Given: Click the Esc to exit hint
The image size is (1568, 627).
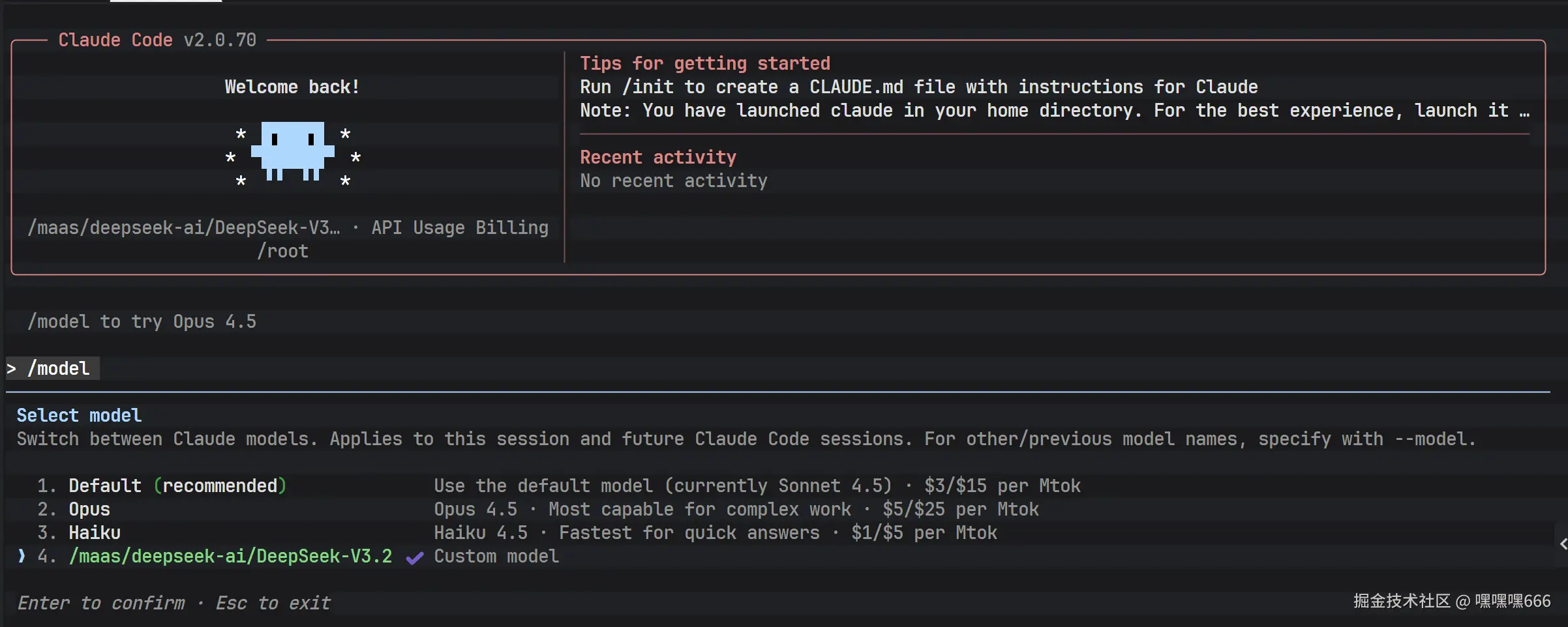Looking at the screenshot, I should [273, 603].
